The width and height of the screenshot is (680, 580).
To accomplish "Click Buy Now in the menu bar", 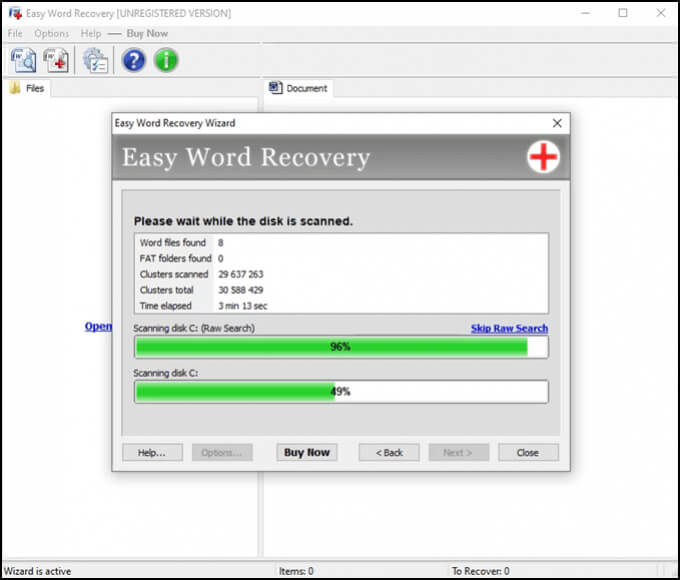I will pos(147,33).
